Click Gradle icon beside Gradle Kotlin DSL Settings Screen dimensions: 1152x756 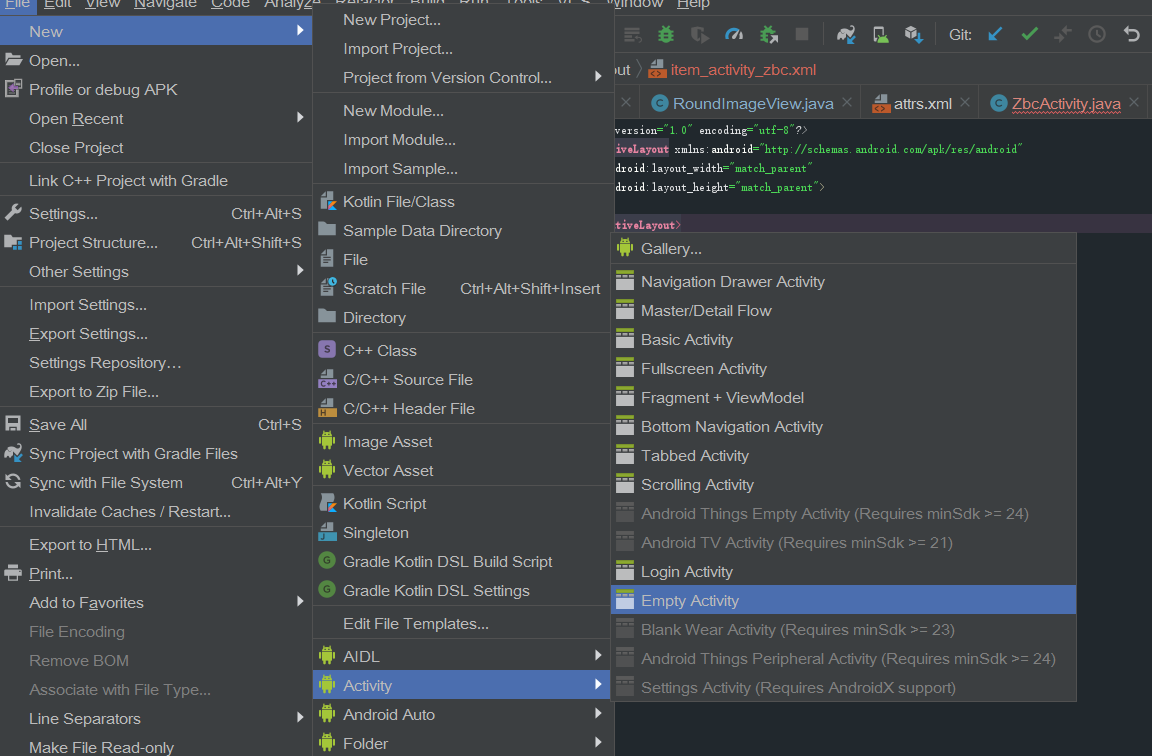coord(327,589)
